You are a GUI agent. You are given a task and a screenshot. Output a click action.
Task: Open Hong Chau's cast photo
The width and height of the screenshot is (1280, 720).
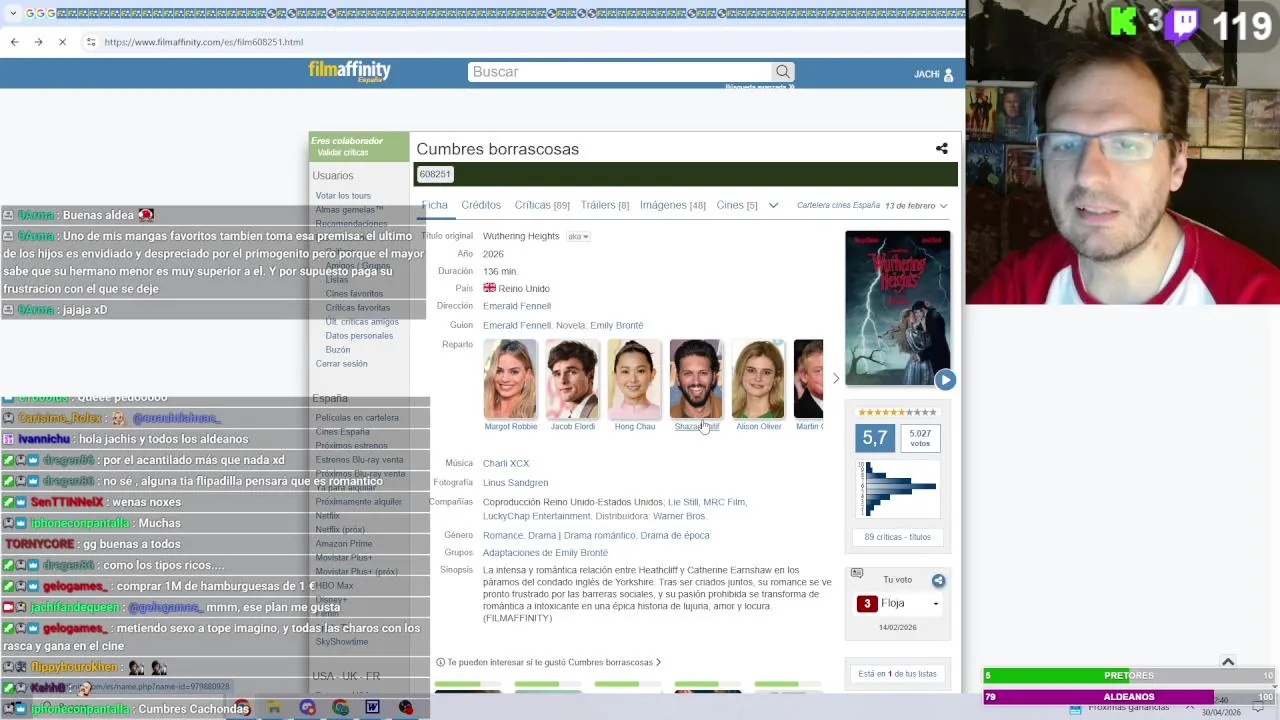(634, 379)
